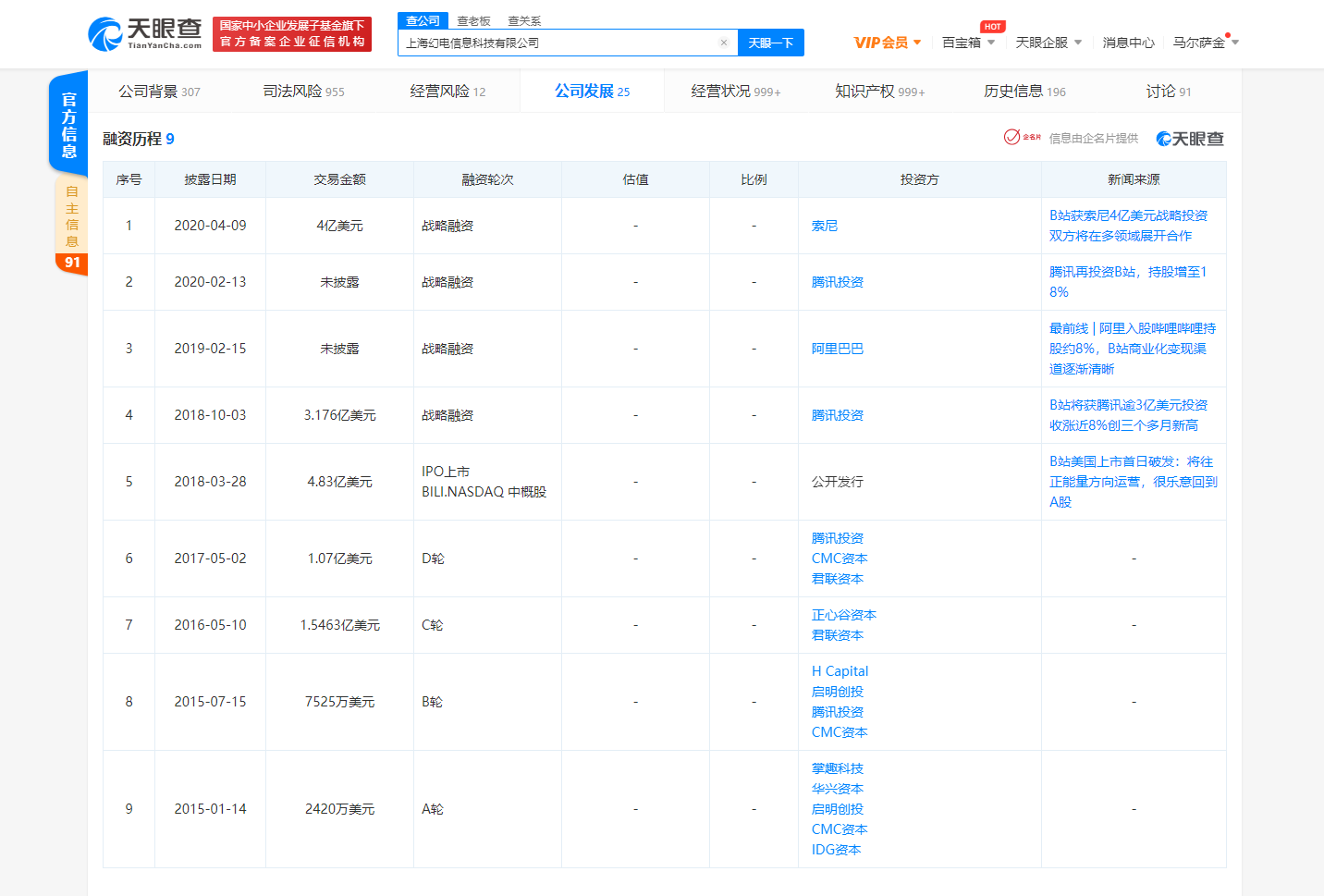Viewport: 1324px width, 896px height.
Task: Click the 新闻来源 column header
Action: point(1134,179)
